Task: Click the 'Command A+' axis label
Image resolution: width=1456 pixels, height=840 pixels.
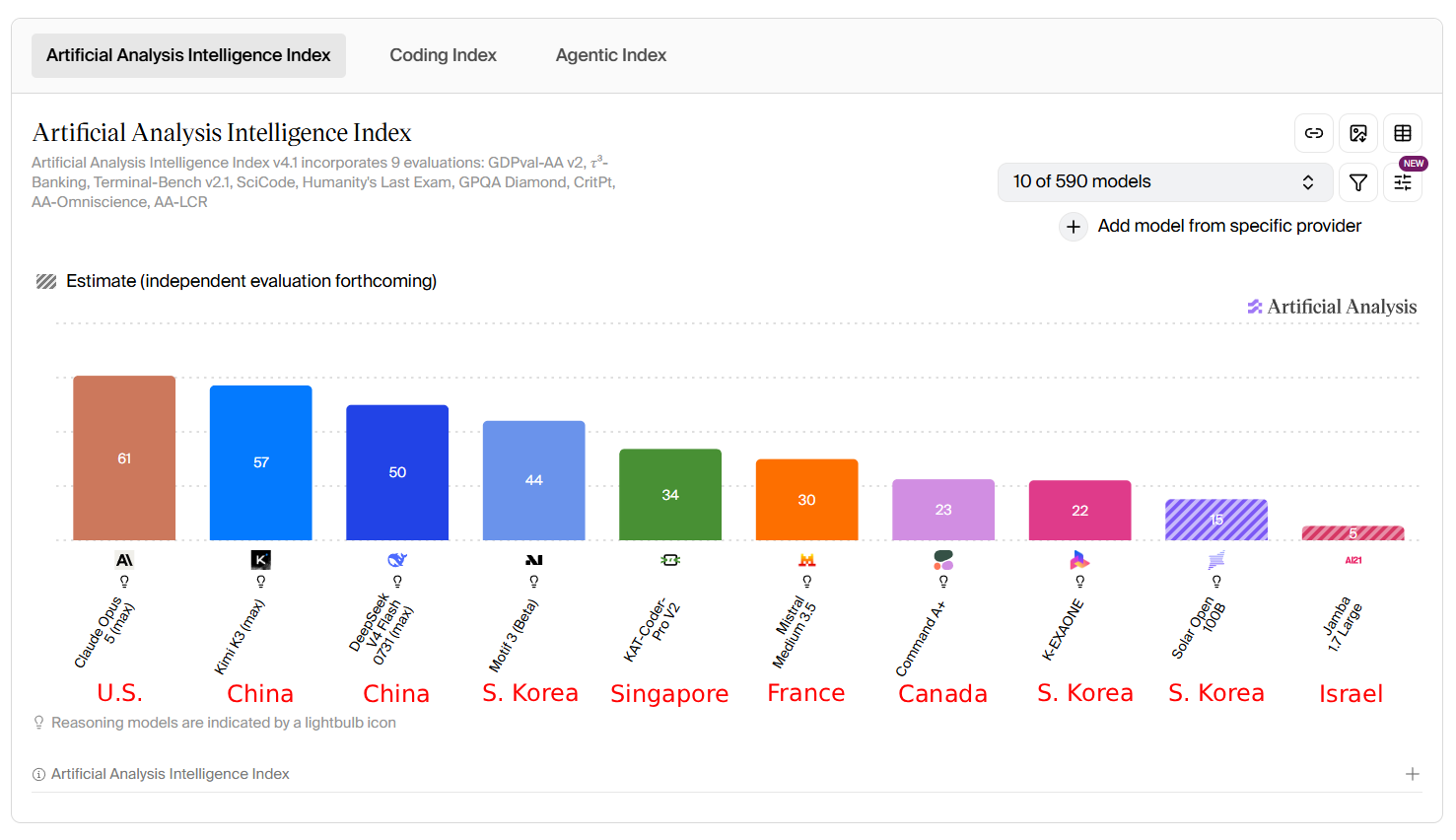Action: [x=920, y=639]
